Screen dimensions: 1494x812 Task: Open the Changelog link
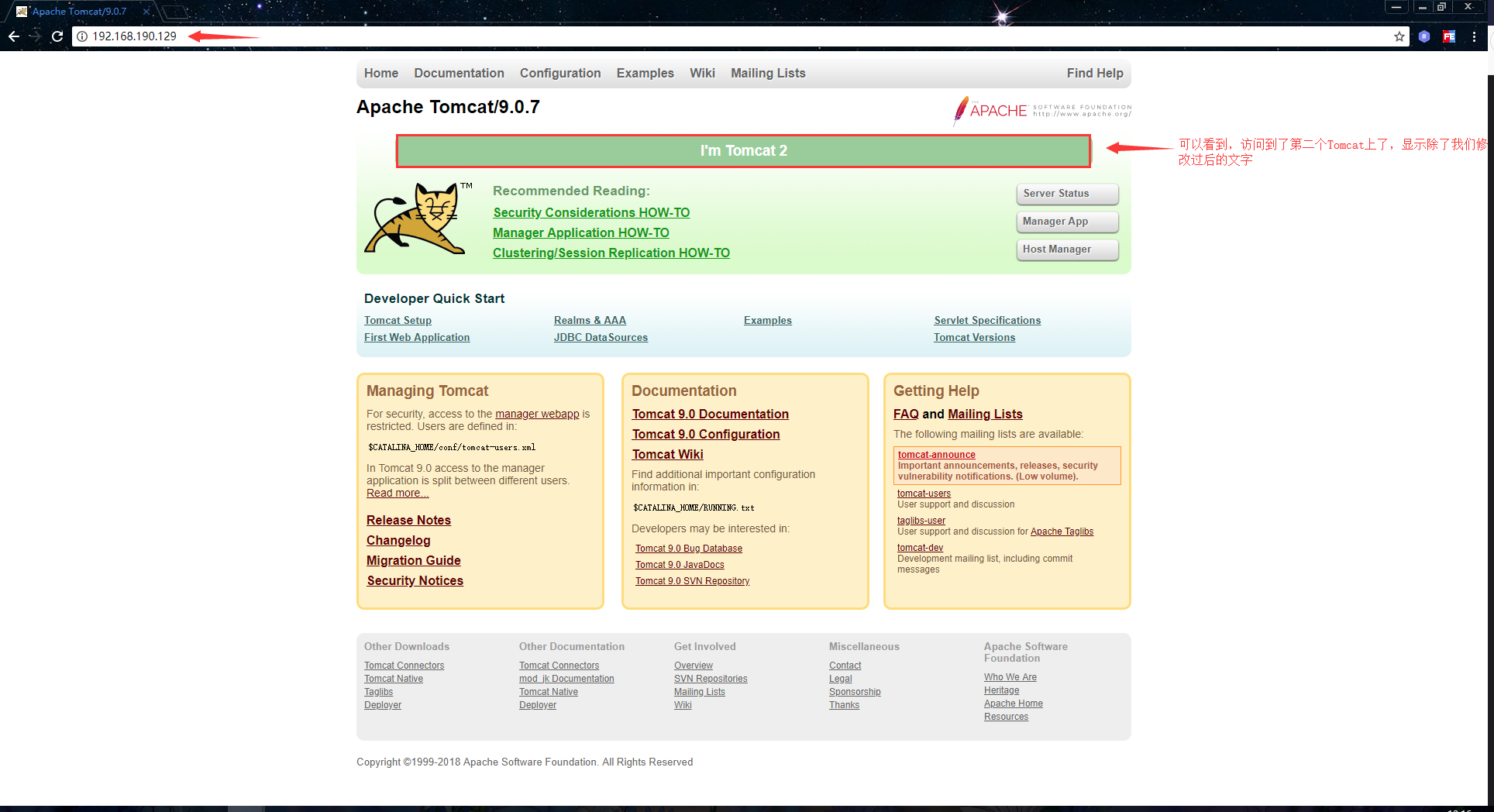398,541
